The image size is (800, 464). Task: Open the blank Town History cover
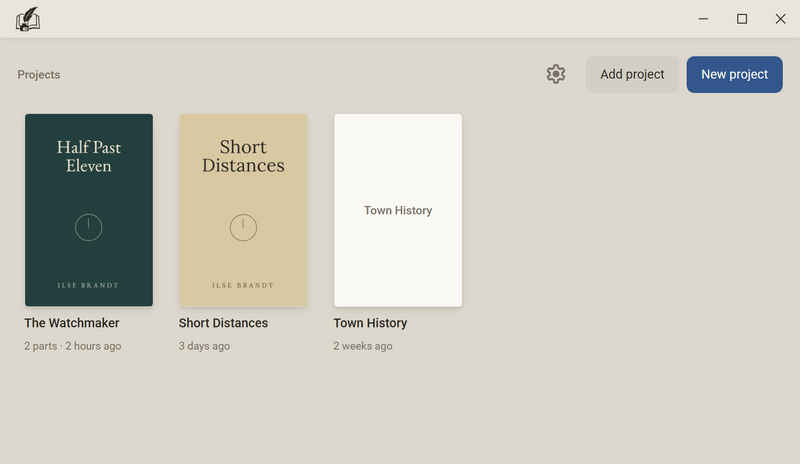coord(398,210)
